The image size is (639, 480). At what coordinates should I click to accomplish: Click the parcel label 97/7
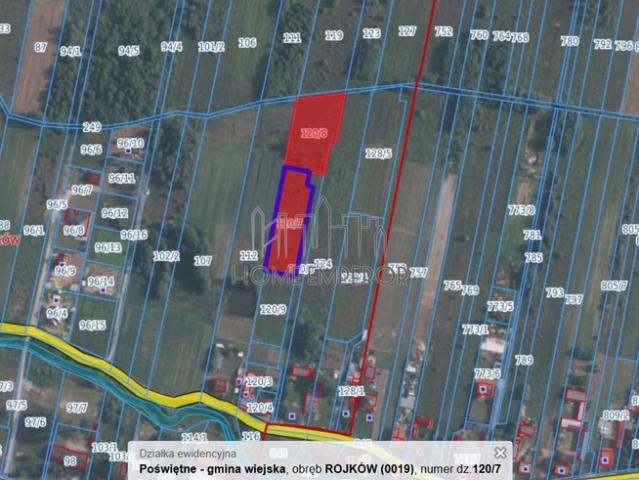(x=77, y=407)
